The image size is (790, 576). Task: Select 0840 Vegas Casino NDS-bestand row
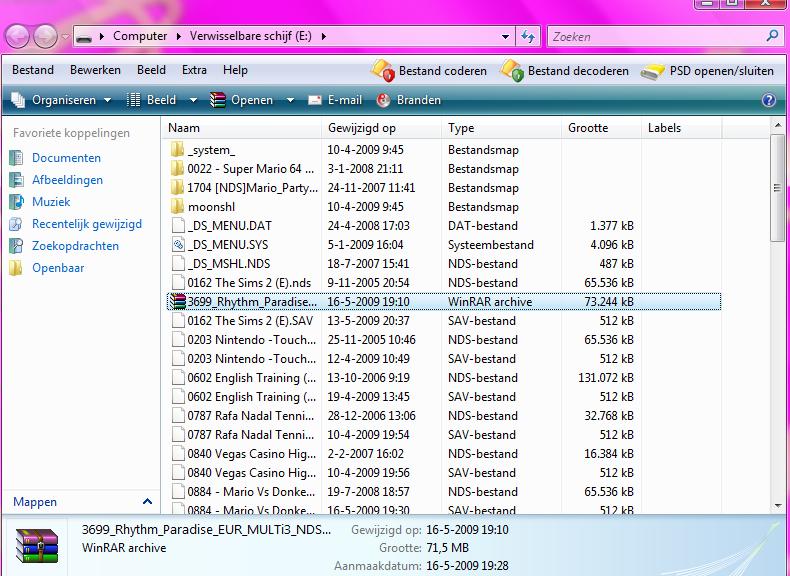443,454
